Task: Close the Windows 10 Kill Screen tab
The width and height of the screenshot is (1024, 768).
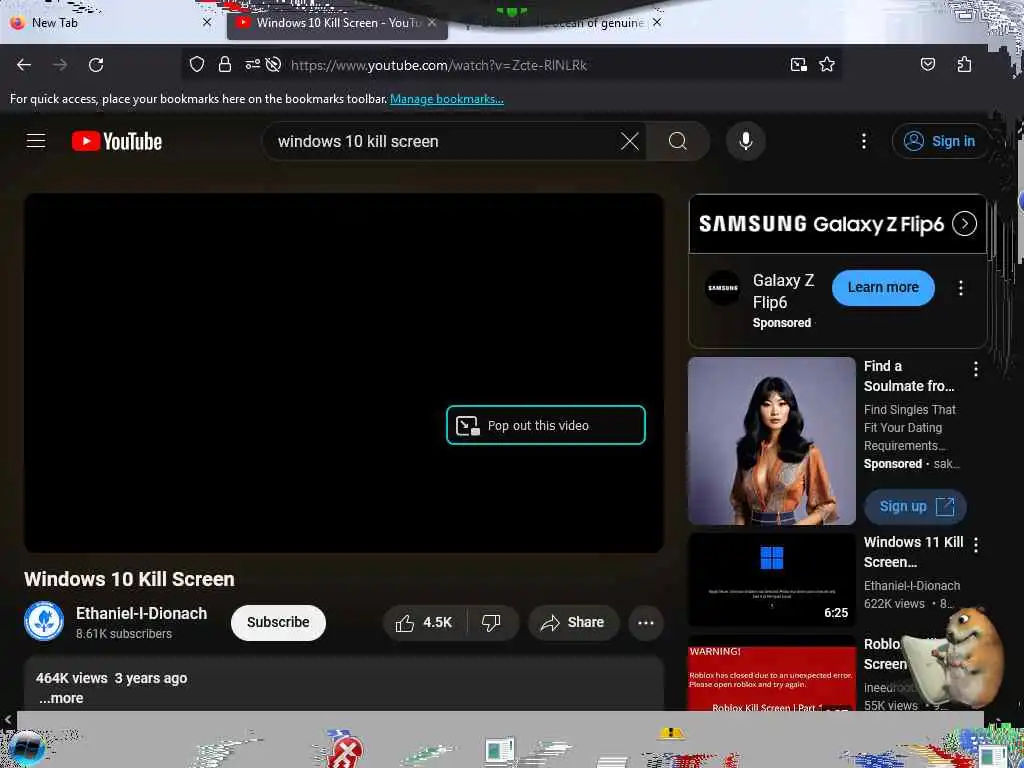Action: coord(432,22)
